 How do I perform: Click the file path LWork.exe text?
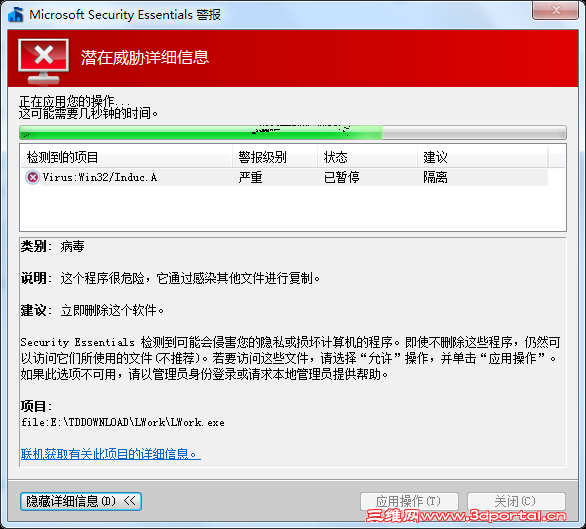(x=123, y=422)
